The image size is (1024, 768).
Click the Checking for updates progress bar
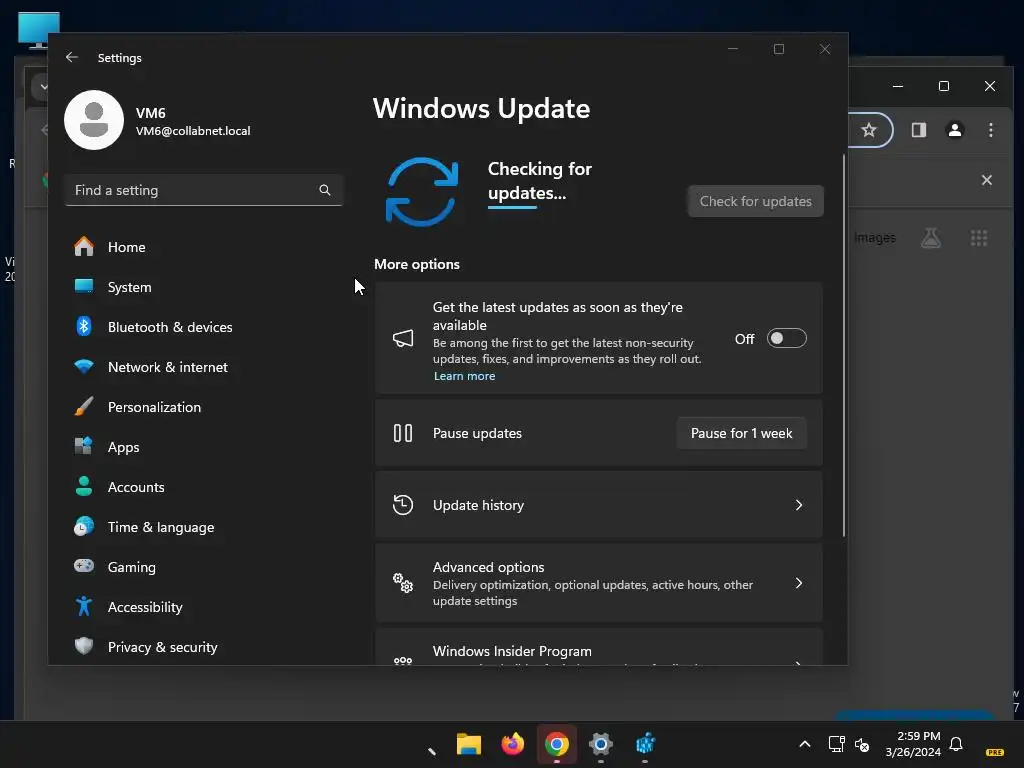[513, 207]
